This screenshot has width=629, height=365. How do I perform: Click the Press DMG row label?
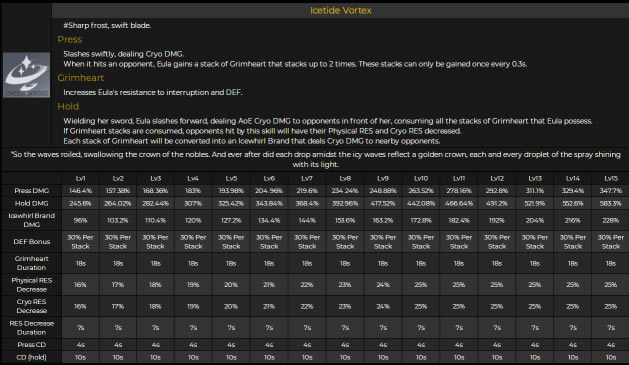click(32, 191)
